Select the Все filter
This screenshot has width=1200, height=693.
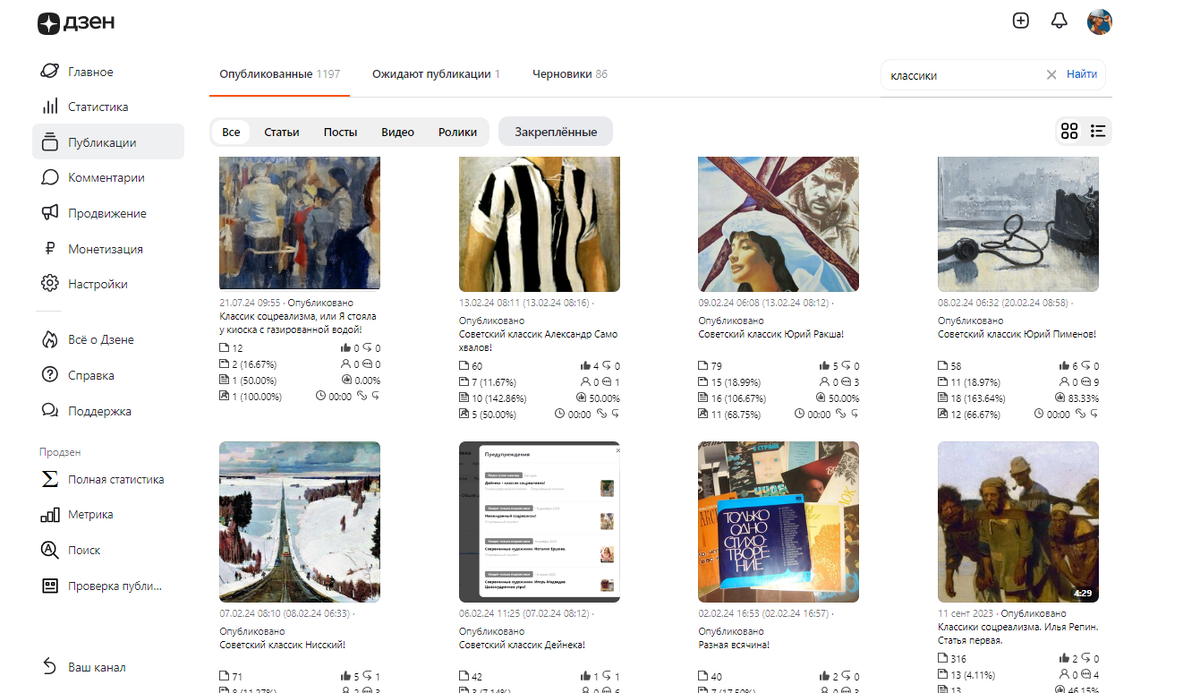point(231,132)
